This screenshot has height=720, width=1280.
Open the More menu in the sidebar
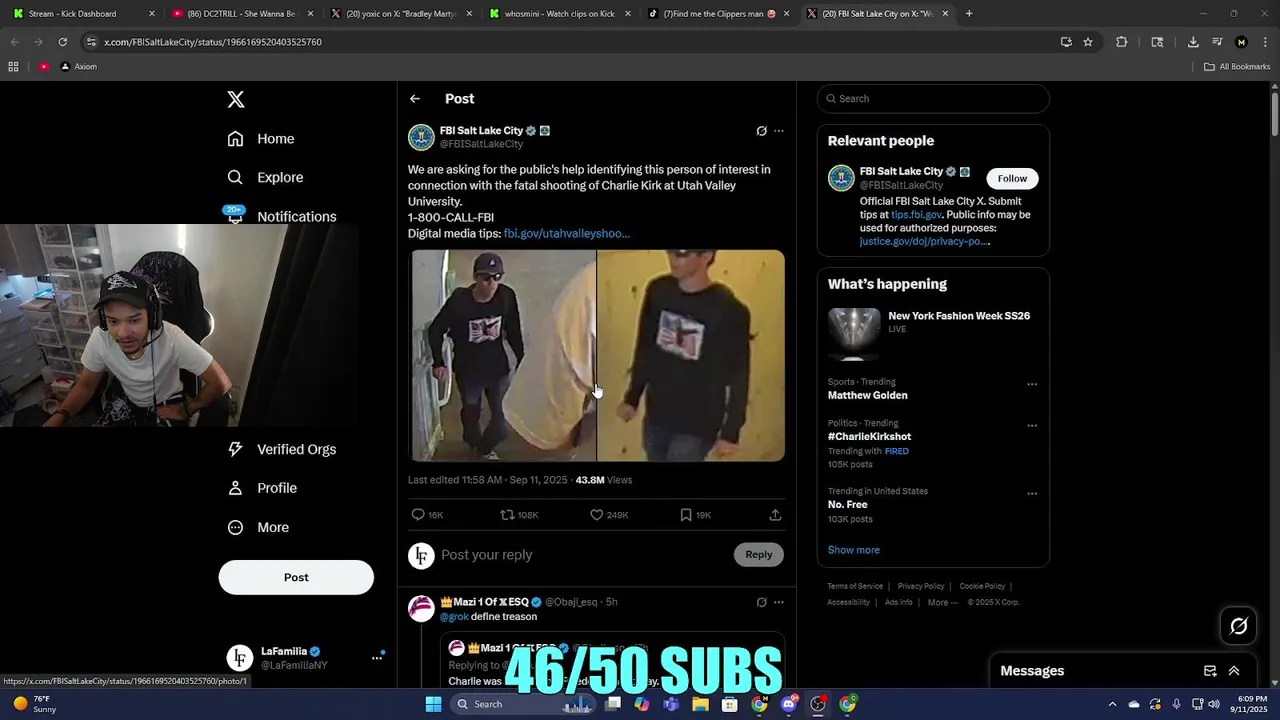pos(258,527)
